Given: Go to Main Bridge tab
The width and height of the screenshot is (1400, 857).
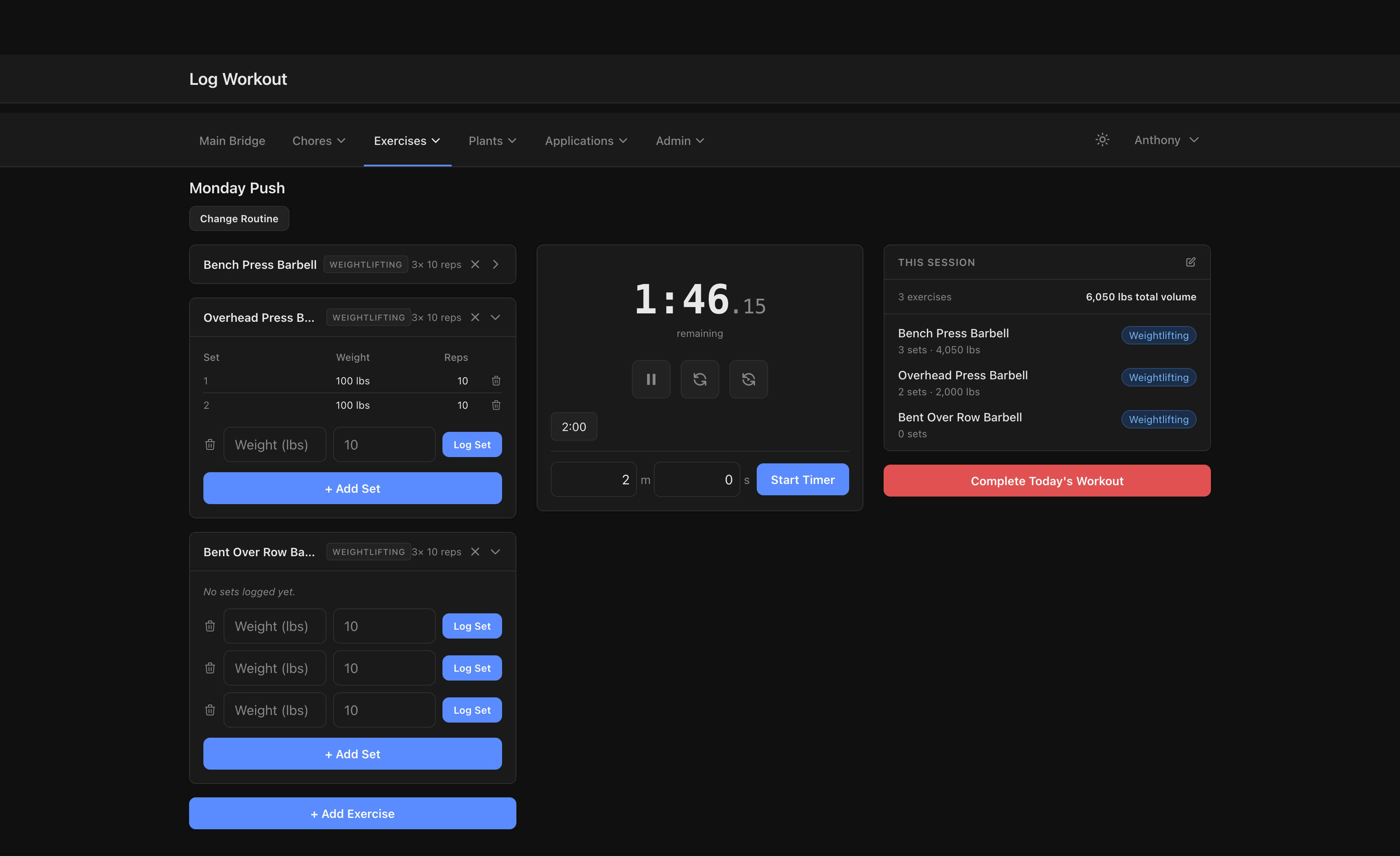Looking at the screenshot, I should click(x=232, y=140).
